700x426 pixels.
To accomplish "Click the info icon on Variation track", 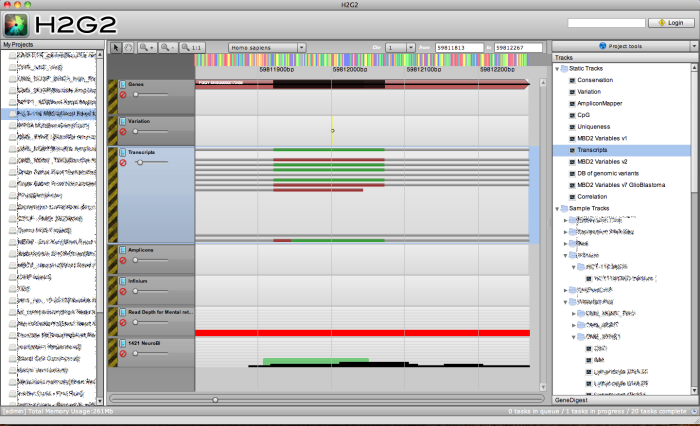I will coord(124,121).
